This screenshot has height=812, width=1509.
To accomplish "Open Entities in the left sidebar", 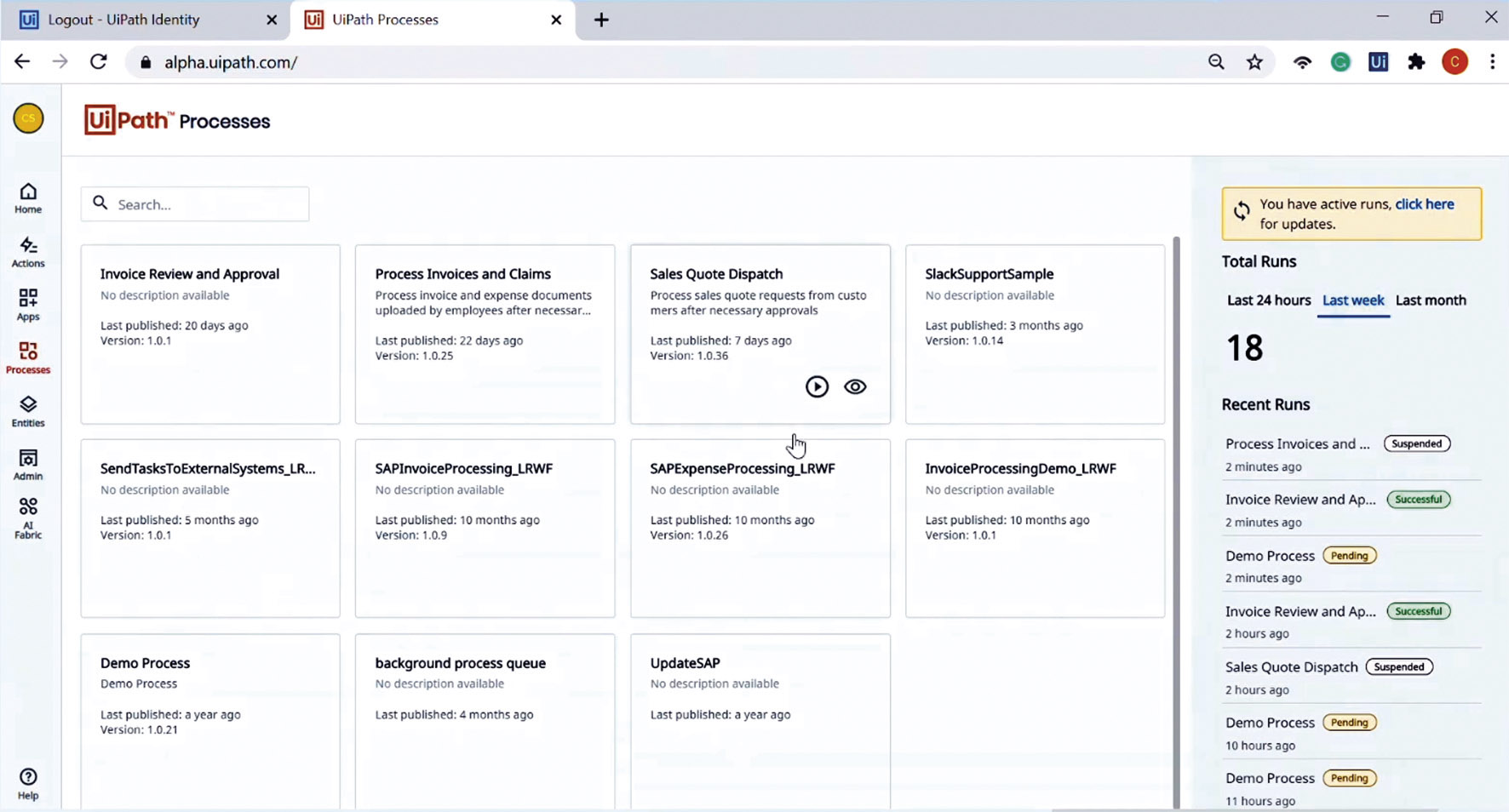I will 28,412.
